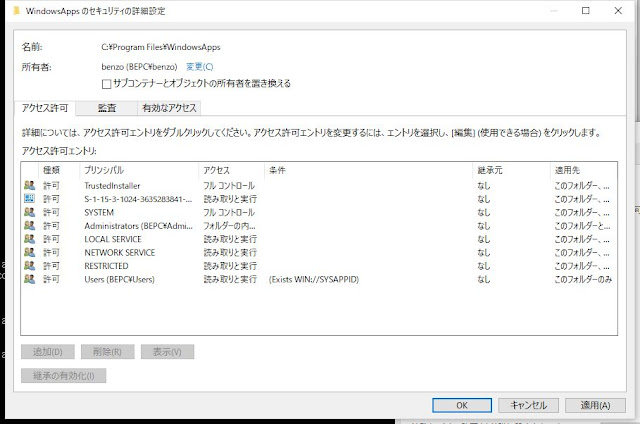Click このフォルダーと... cell in Administrators row

point(582,226)
